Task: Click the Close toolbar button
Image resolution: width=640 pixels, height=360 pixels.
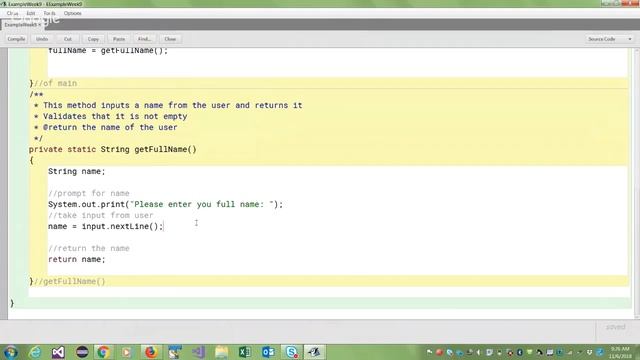Action: [170, 39]
